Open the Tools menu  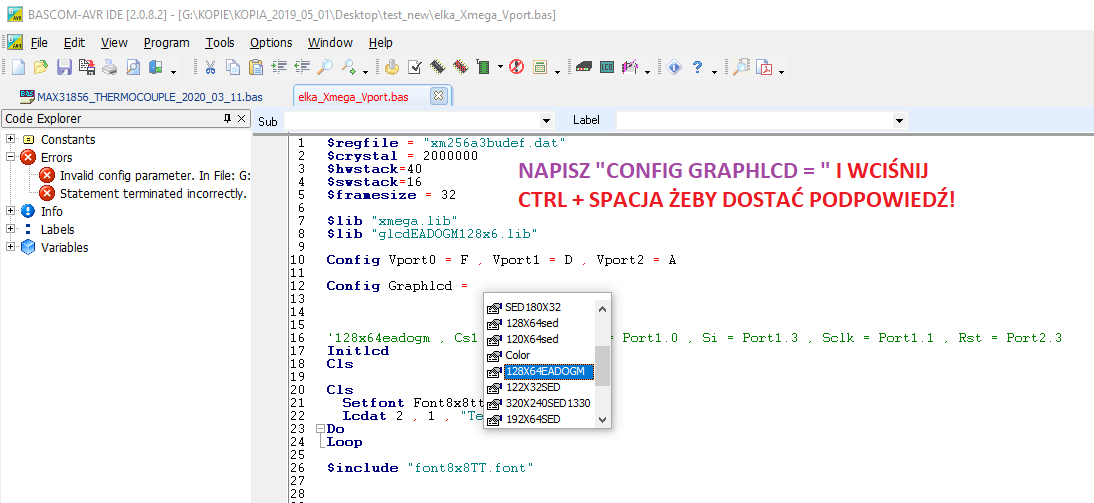pos(220,43)
